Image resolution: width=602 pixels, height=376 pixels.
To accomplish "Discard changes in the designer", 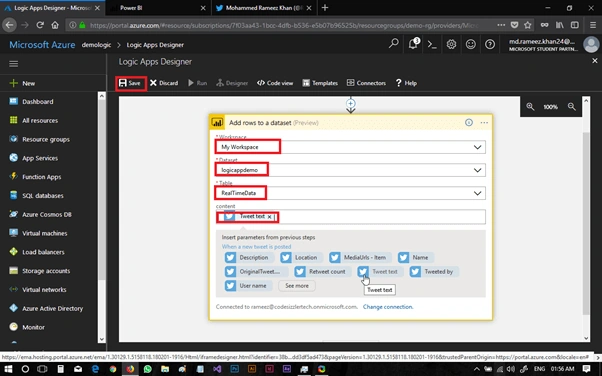I will (x=164, y=83).
